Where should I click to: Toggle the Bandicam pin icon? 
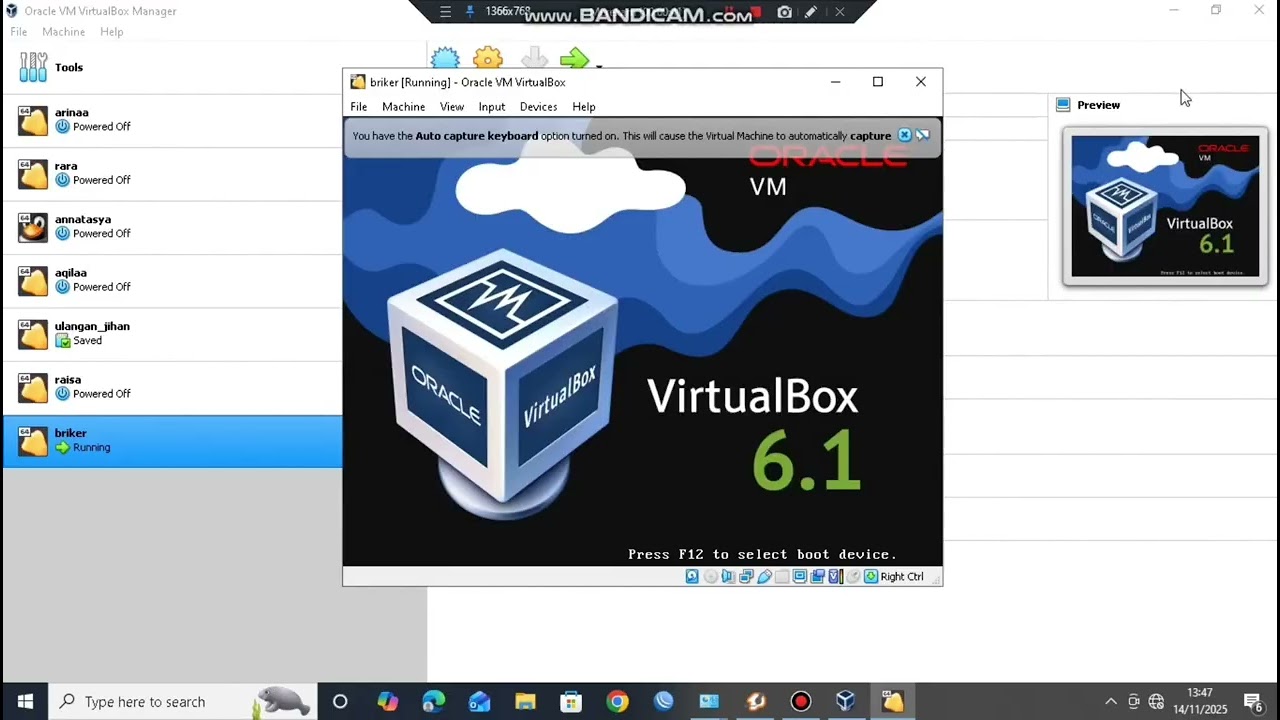471,12
